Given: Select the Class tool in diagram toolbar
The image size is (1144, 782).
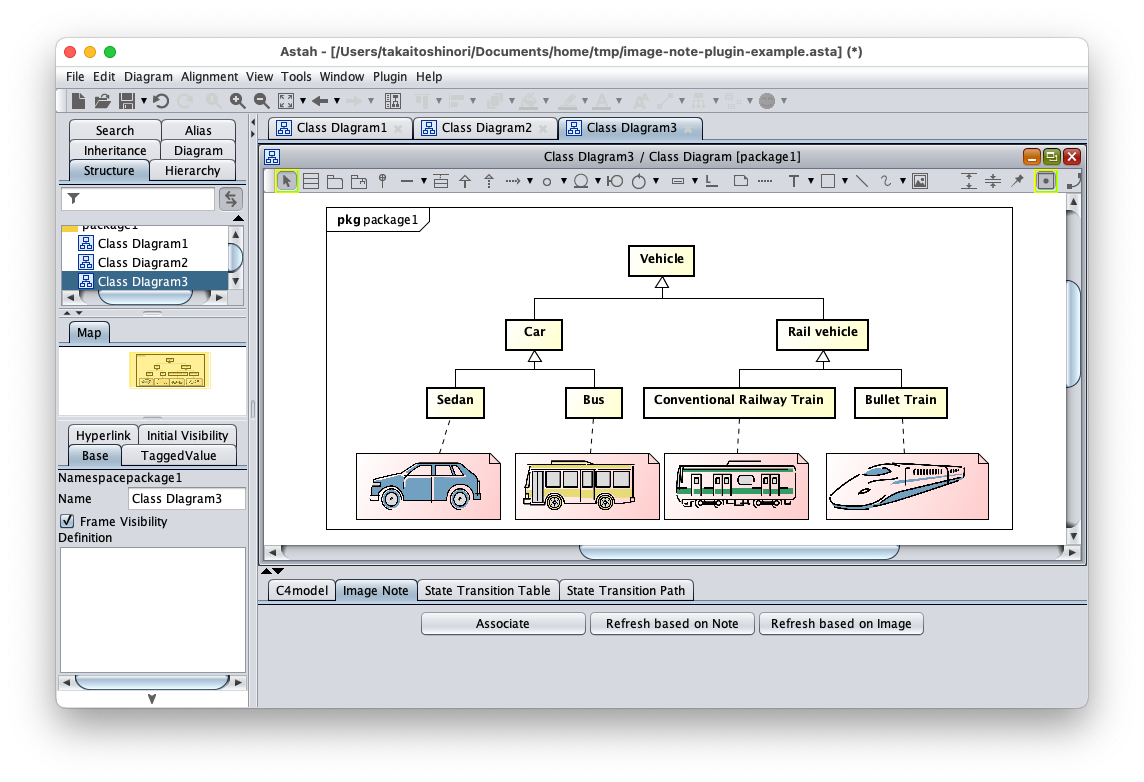Looking at the screenshot, I should point(311,181).
